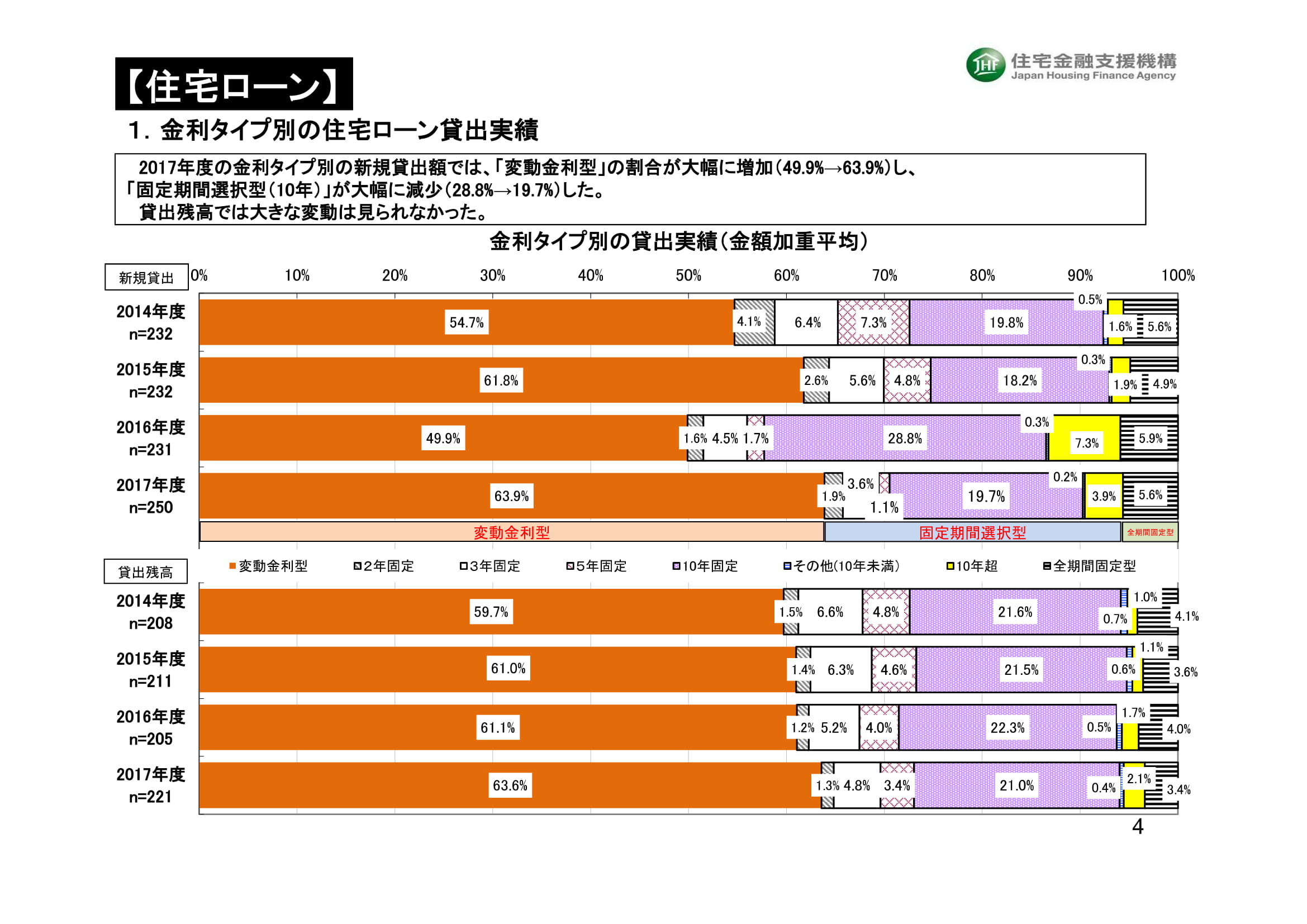Image resolution: width=1307 pixels, height=924 pixels.
Task: Click the 【住宅ローン】 title banner
Action: pos(234,84)
